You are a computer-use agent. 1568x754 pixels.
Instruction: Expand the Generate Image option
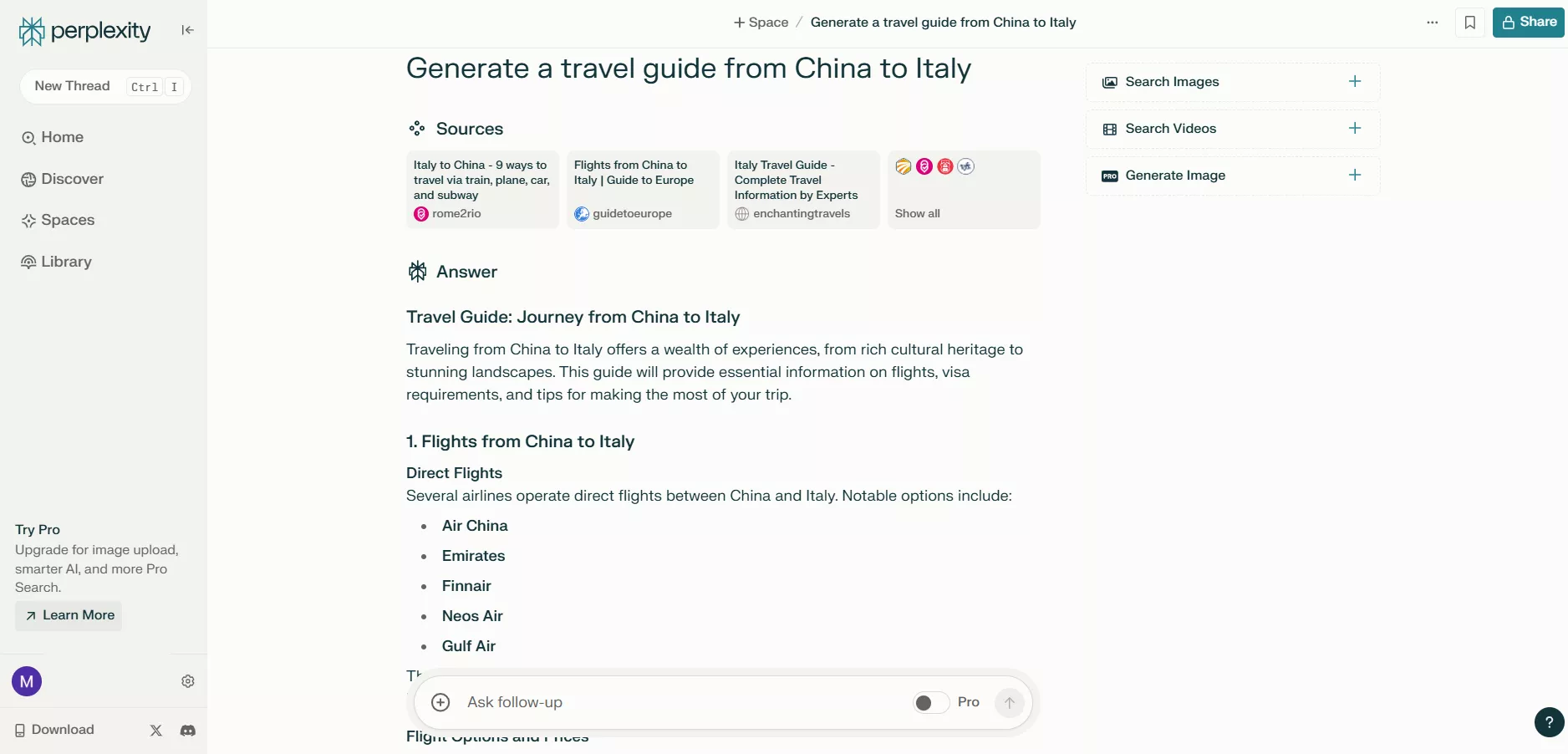[x=1355, y=176]
